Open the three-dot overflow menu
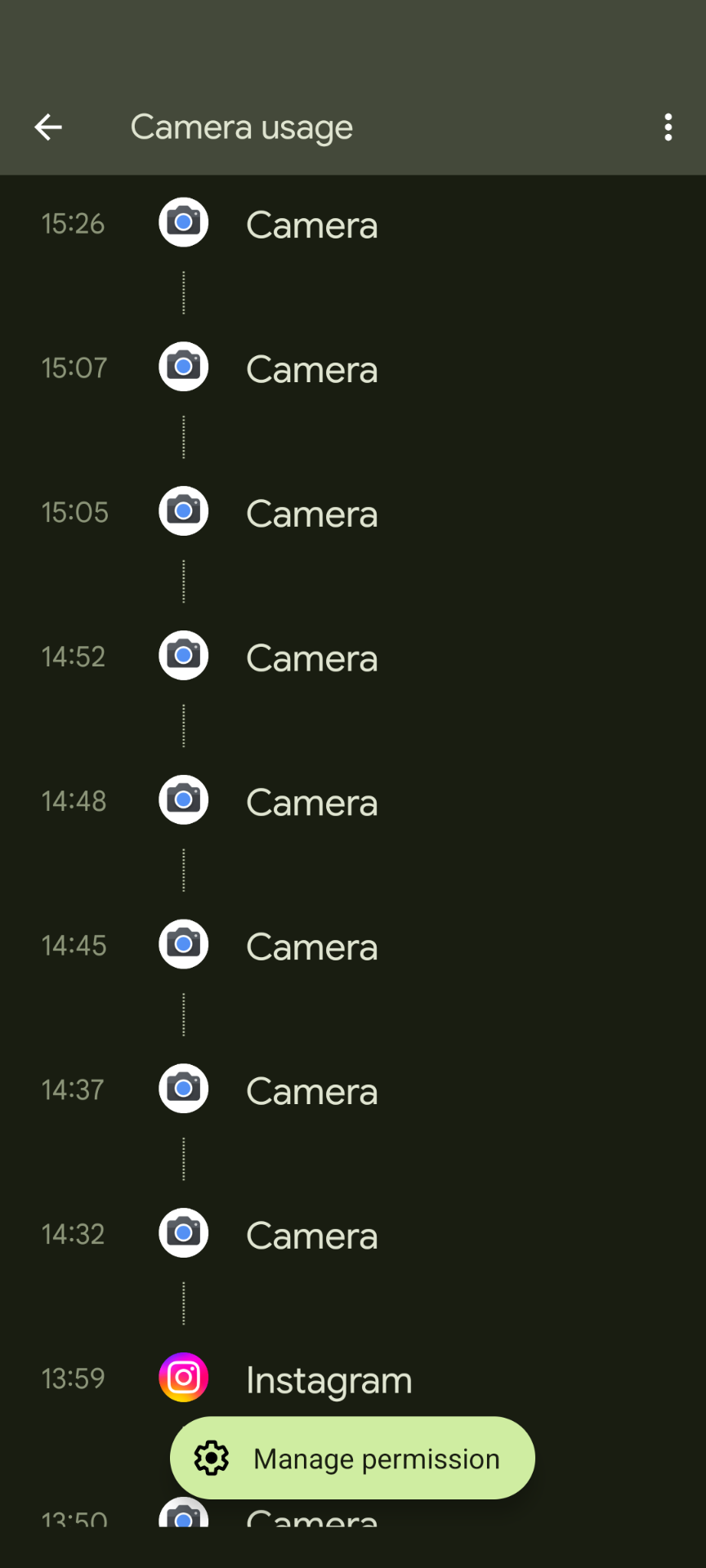This screenshot has width=706, height=1568. (668, 127)
